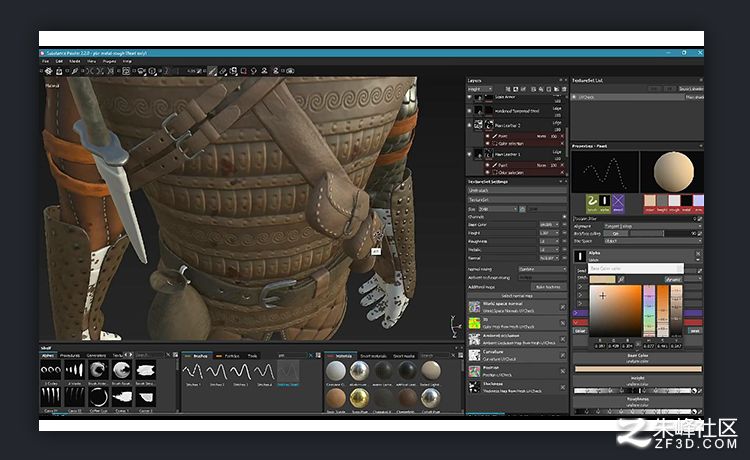Add a channel with the Channels plus icon
Screen dimensions: 750x460
click(x=564, y=217)
